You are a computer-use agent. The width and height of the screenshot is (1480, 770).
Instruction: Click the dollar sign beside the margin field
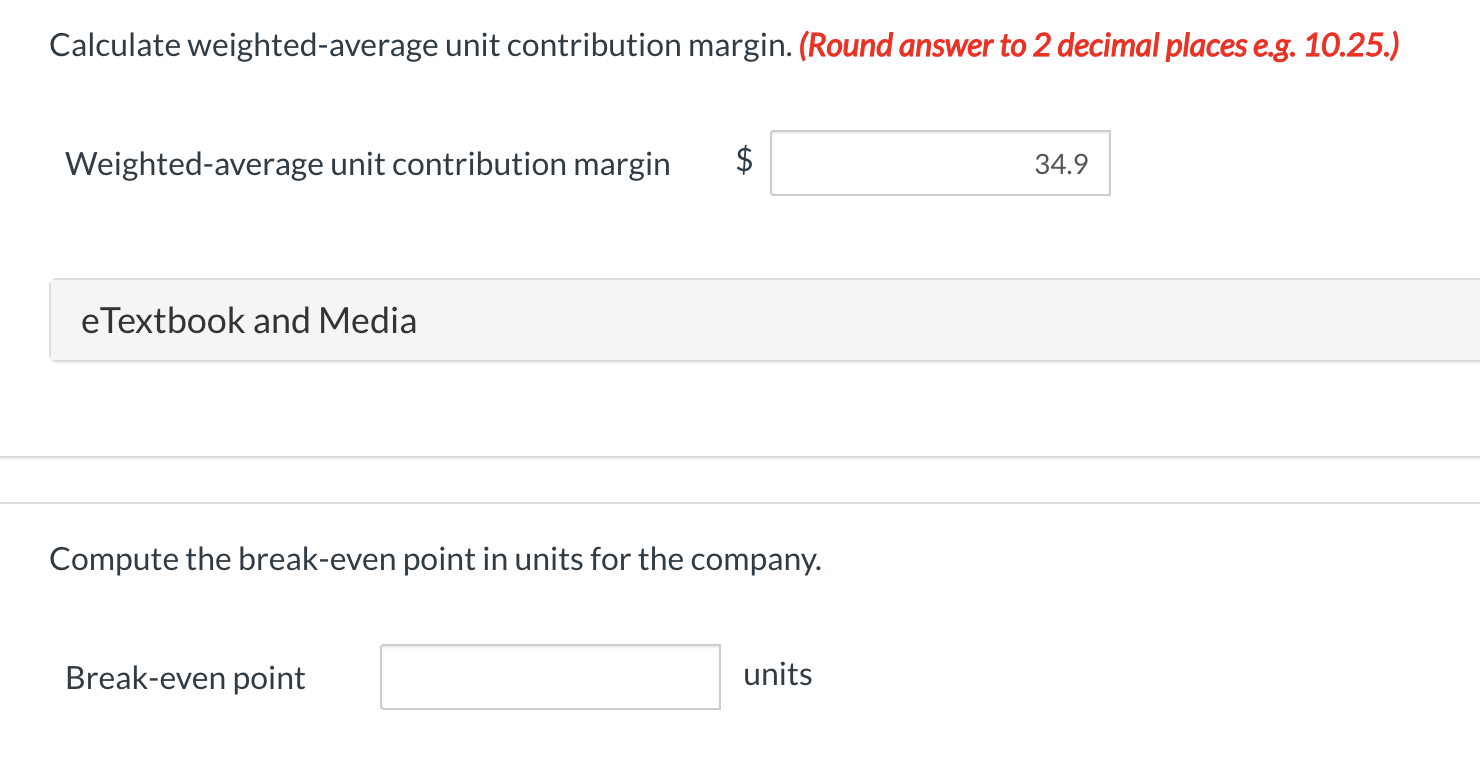click(x=744, y=160)
